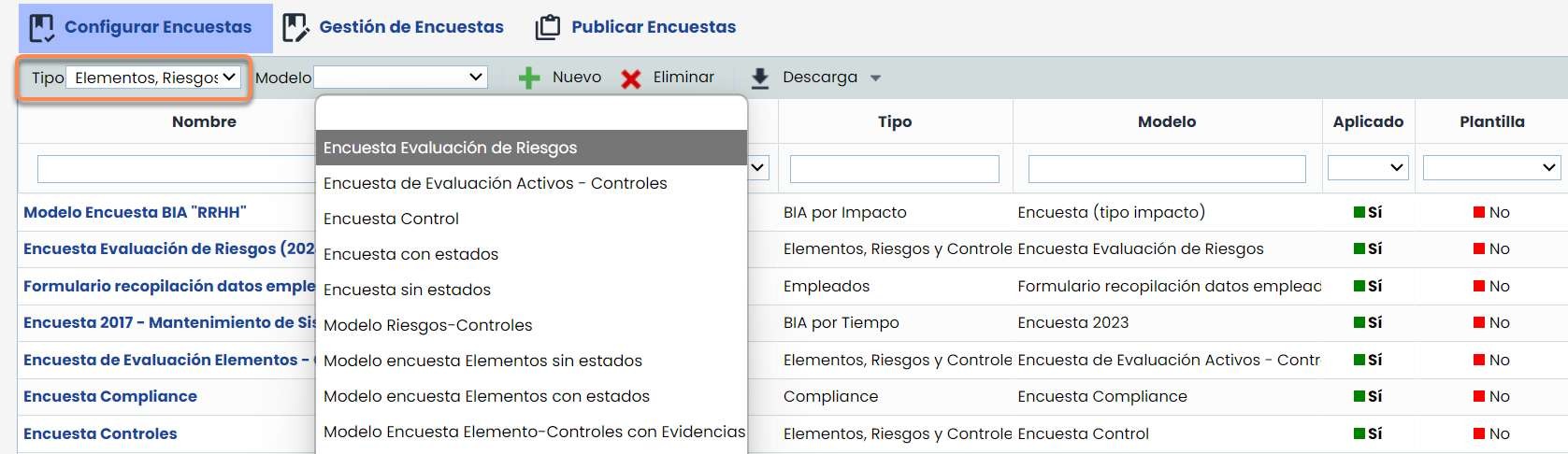
Task: Click the Descarga download arrow icon
Action: 760,78
